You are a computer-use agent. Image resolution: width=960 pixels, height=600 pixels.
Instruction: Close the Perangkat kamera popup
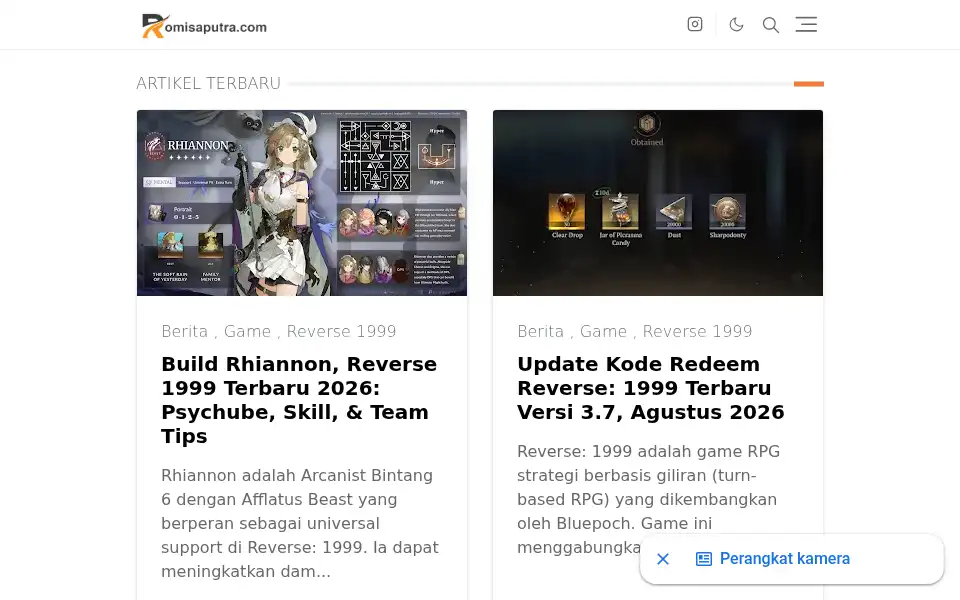(662, 559)
